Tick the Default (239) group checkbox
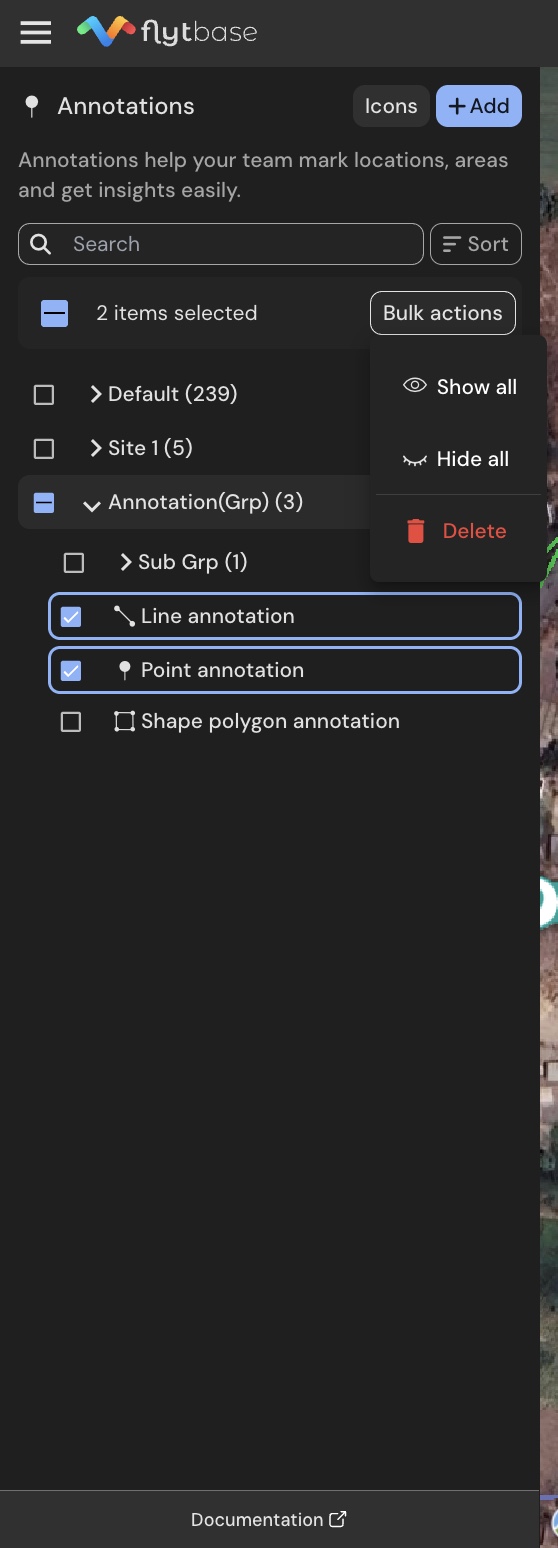This screenshot has height=1548, width=558. coord(44,394)
